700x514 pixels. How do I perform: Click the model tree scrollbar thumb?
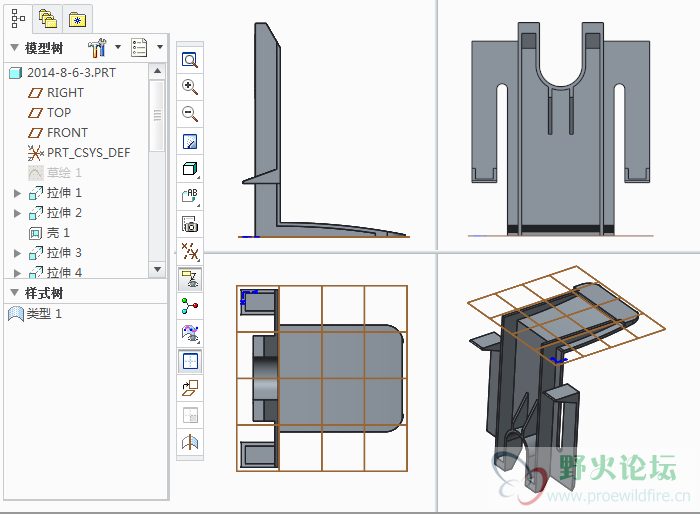[x=157, y=115]
